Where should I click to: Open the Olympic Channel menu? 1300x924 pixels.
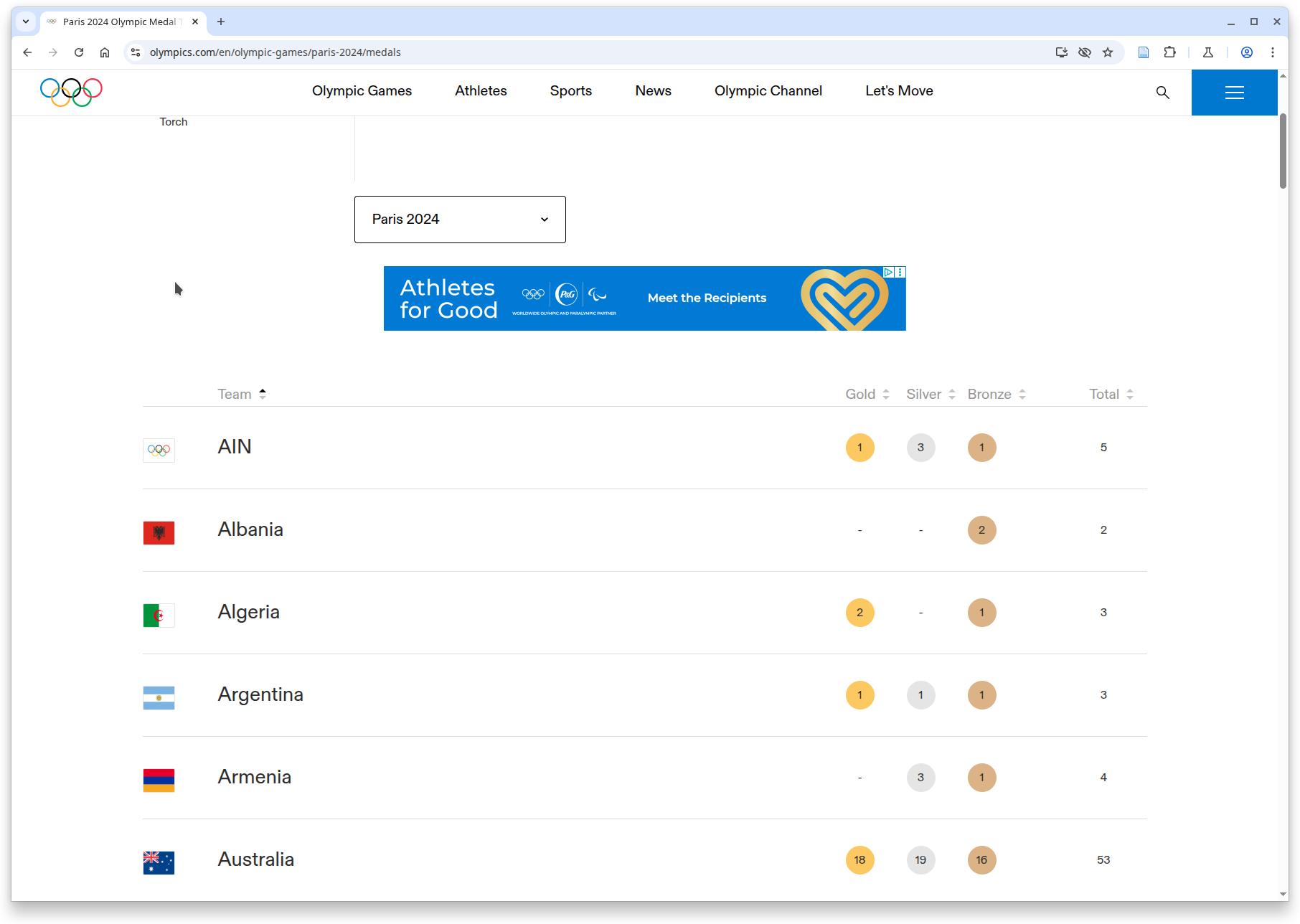pos(768,91)
